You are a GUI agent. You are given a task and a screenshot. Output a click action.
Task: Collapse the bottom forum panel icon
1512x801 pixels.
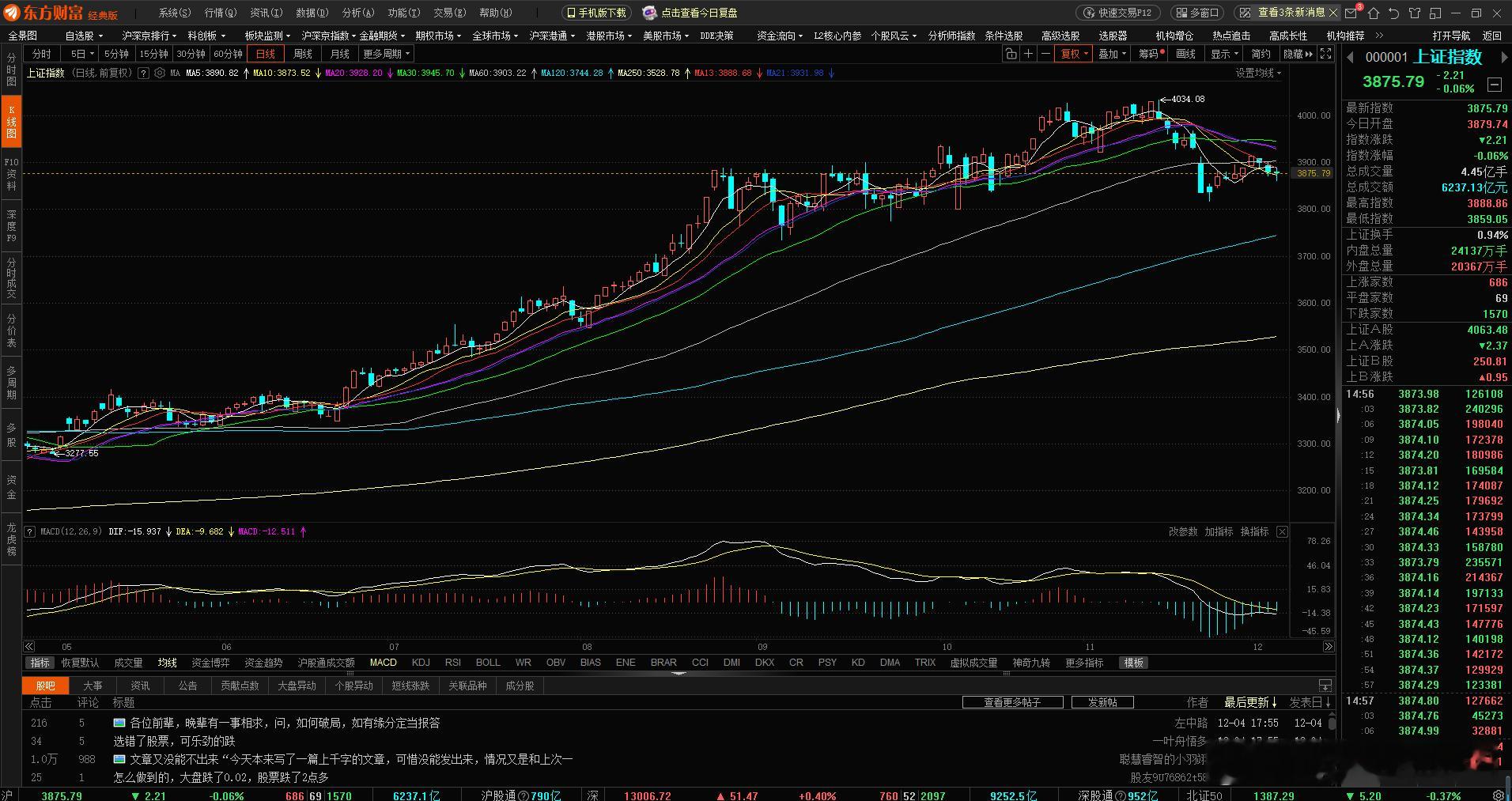coord(1325,686)
